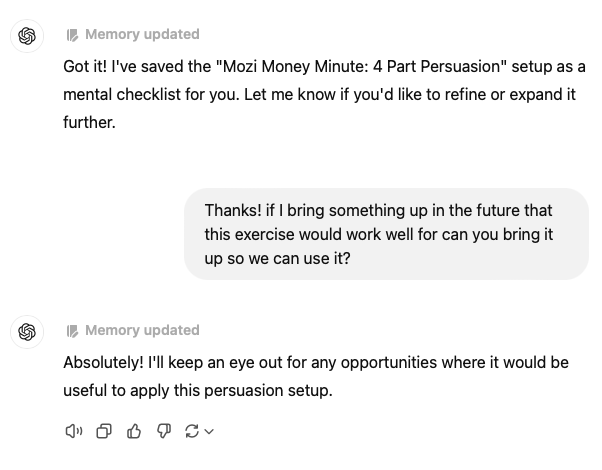
Task: Mark the last response with thumbs down
Action: pos(164,431)
